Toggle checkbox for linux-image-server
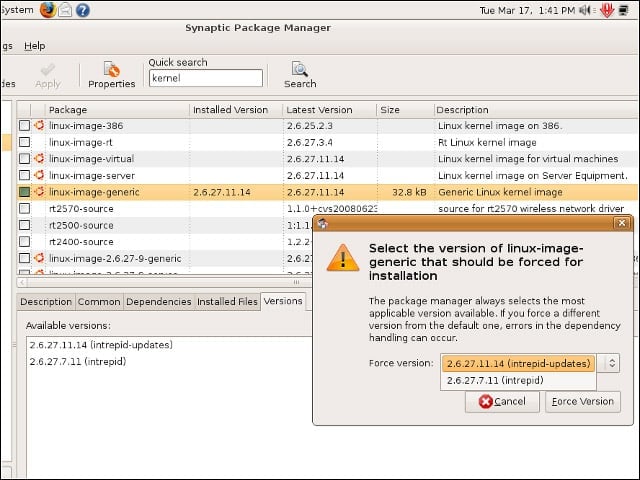The height and width of the screenshot is (480, 640). pos(24,175)
